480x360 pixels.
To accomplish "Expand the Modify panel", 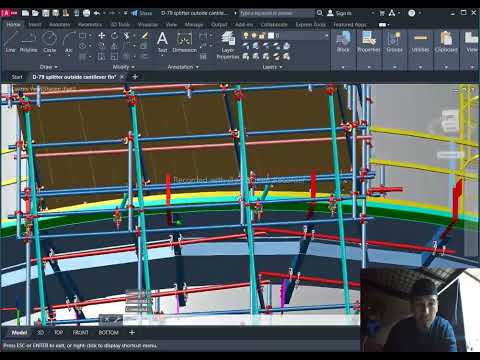I will [x=123, y=67].
